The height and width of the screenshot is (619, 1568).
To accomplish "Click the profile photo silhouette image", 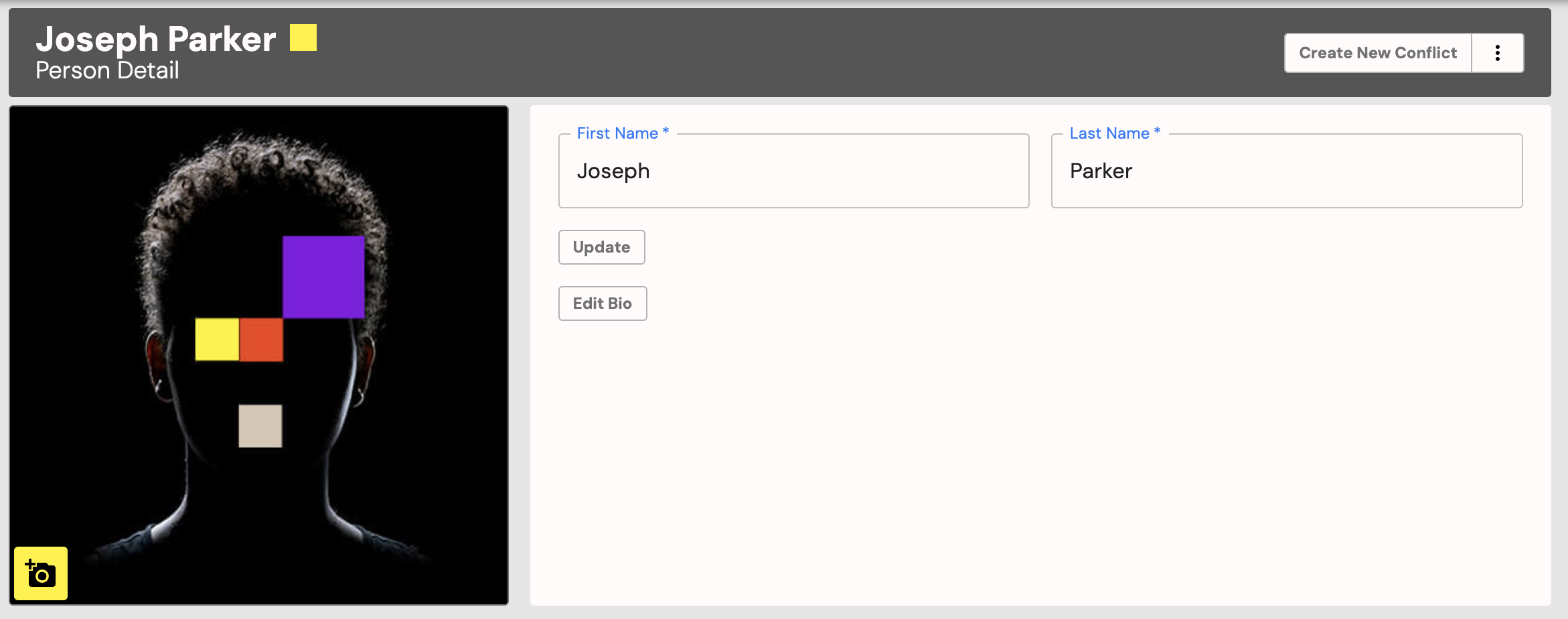I will 259,355.
